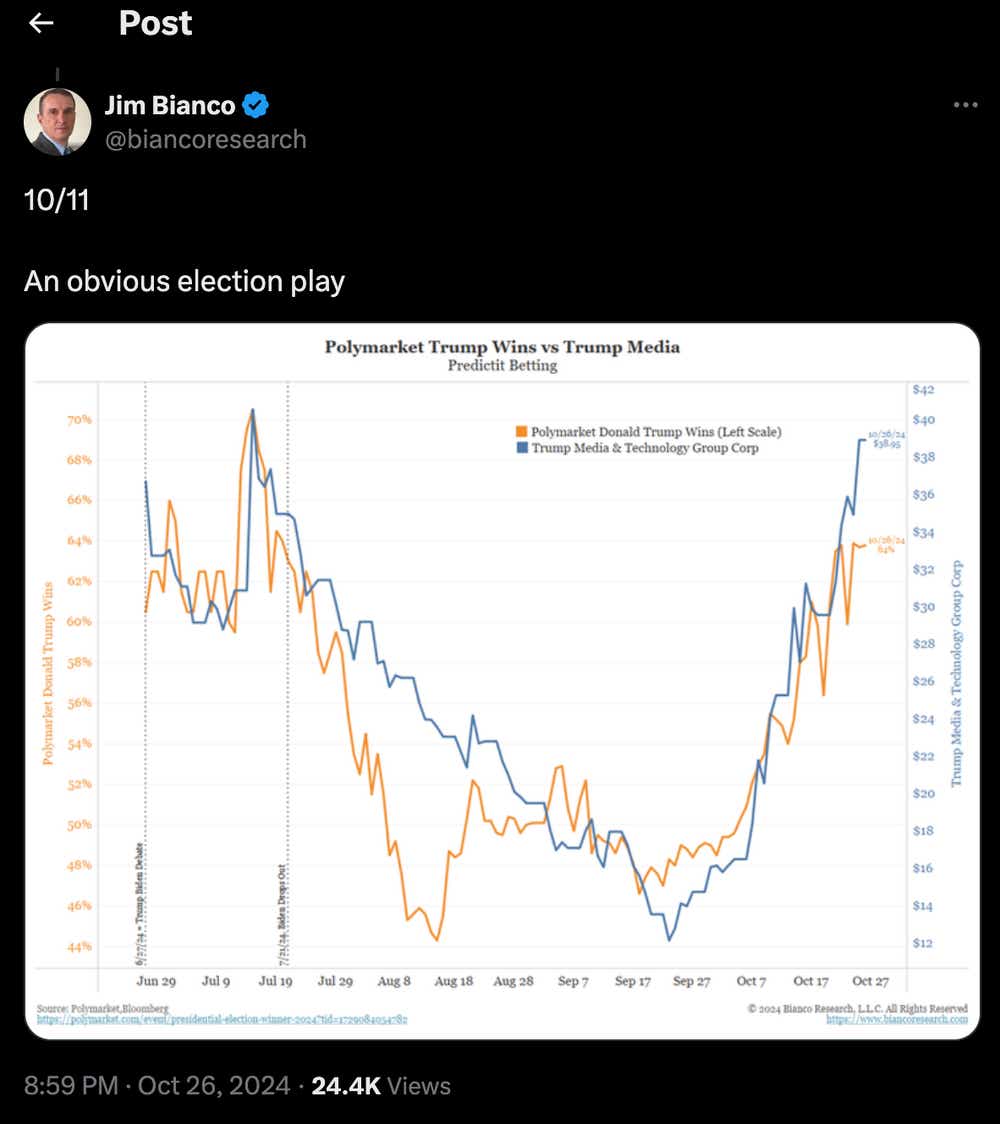Image resolution: width=1000 pixels, height=1124 pixels.
Task: Open the three-dot more options menu
Action: coord(965,105)
